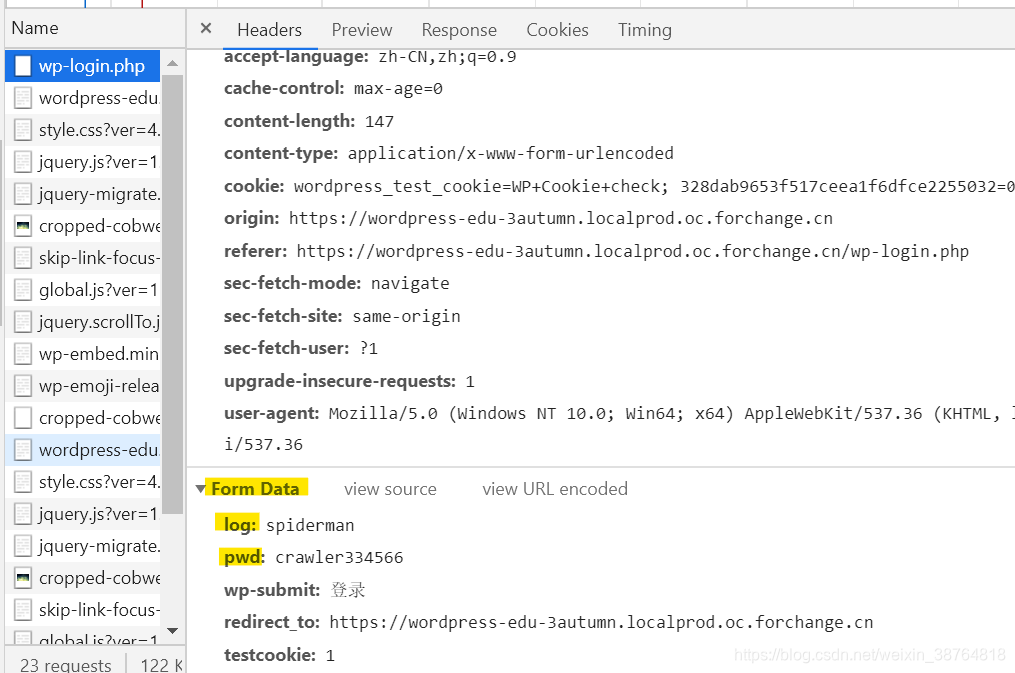Click the cookie header value
The width and height of the screenshot is (1015, 673).
[654, 186]
